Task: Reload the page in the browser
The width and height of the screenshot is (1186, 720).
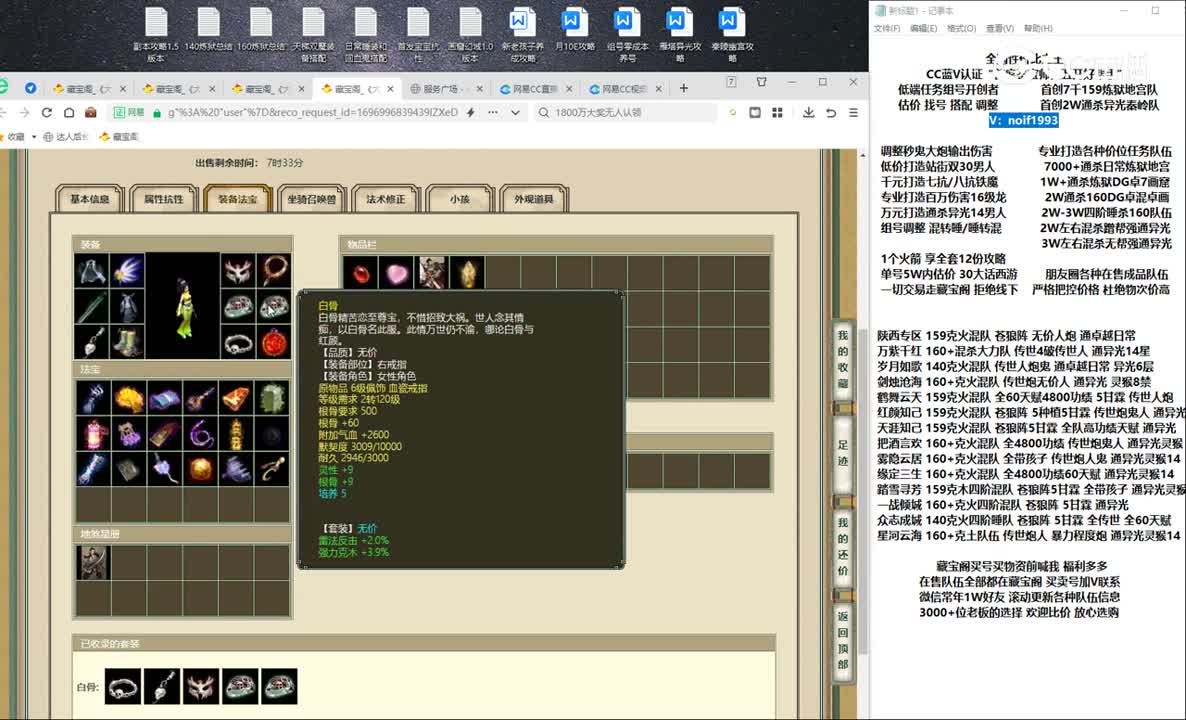Action: coord(47,113)
